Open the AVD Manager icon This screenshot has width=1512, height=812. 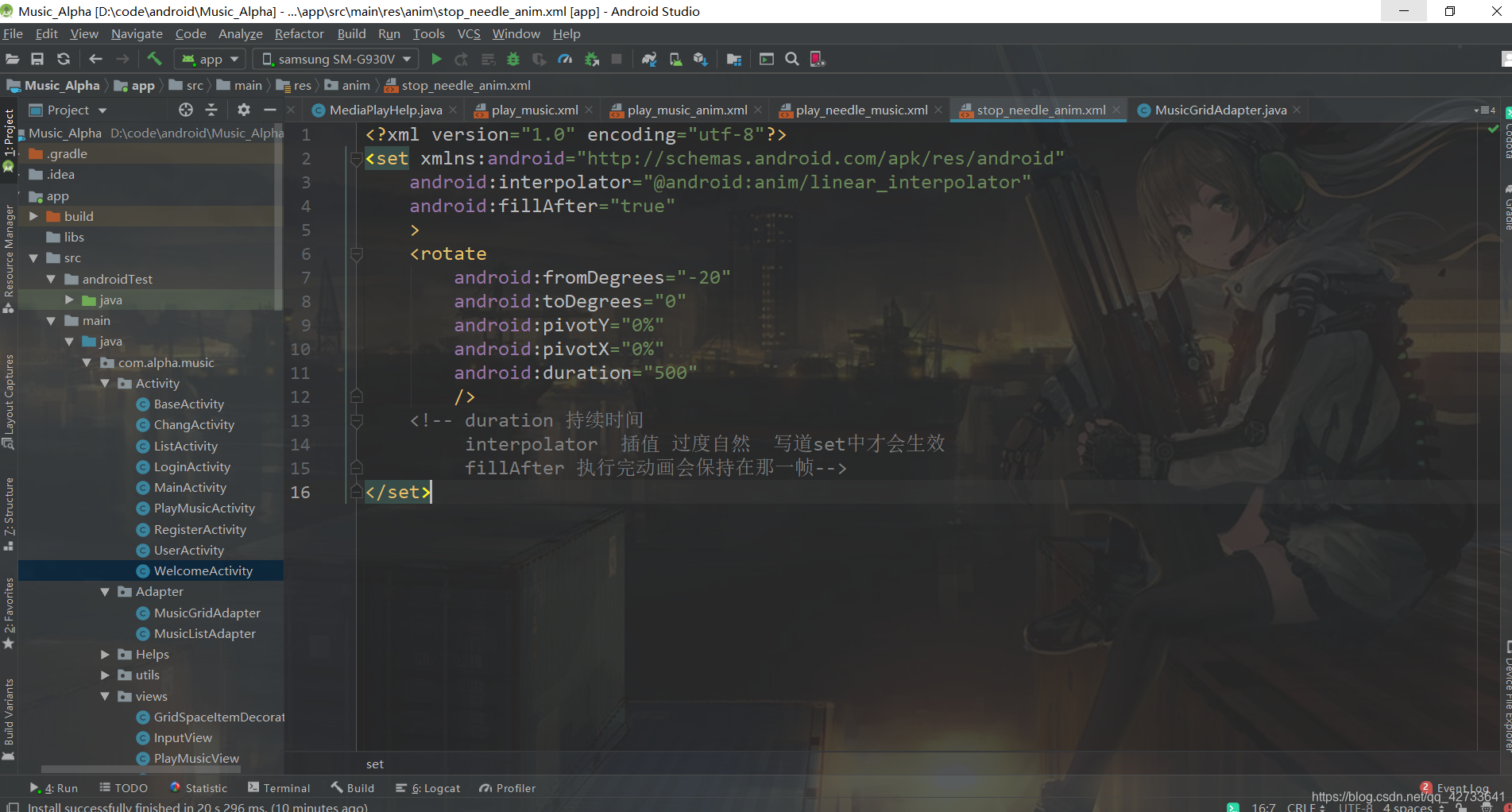click(x=675, y=59)
